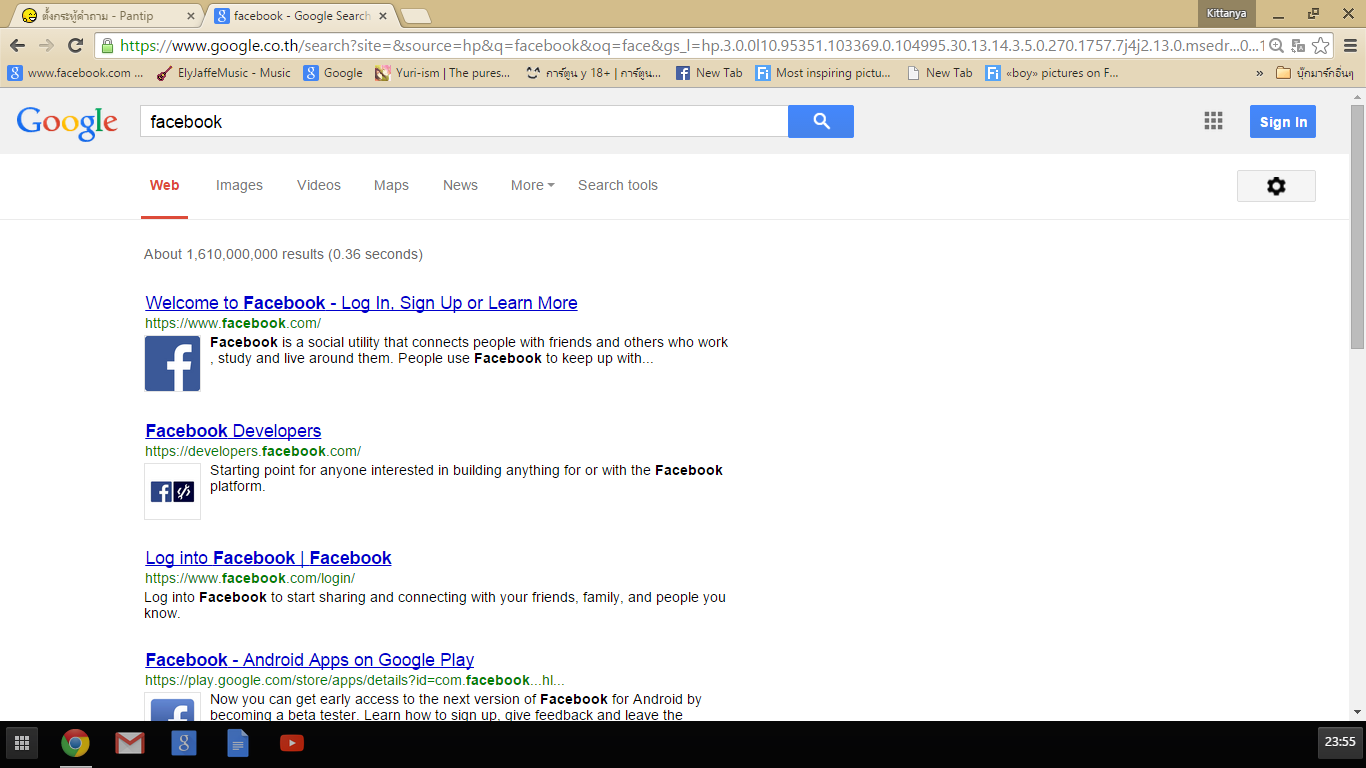This screenshot has width=1366, height=768.
Task: Open Search tools options
Action: pos(618,185)
